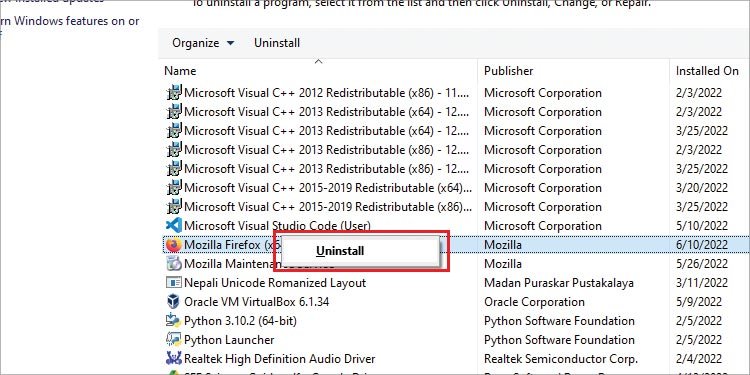
Task: Toggle sort order via arrow above Name
Action: (x=319, y=61)
